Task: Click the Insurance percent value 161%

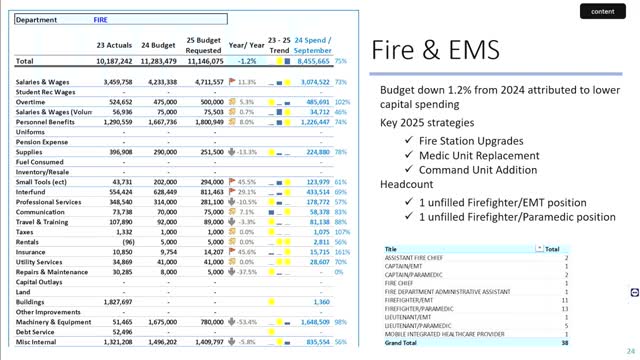Action: 342,252
